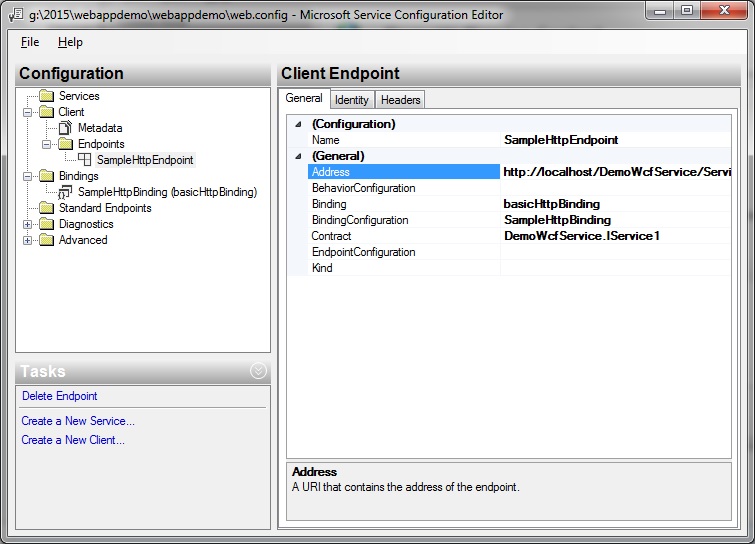Select Standard Endpoints tree label

(105, 208)
